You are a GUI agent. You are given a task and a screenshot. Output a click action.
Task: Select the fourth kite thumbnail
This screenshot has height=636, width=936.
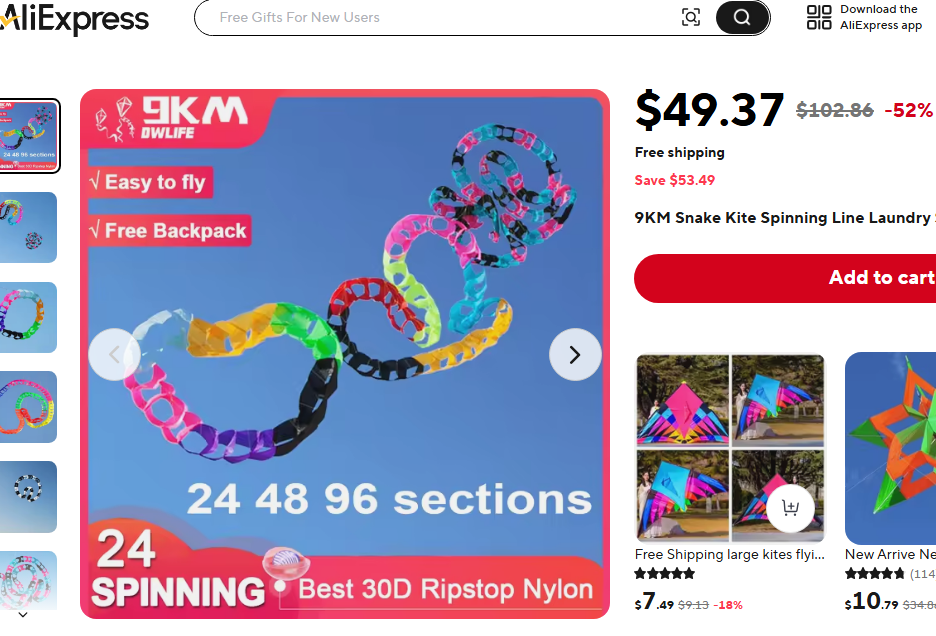point(28,407)
